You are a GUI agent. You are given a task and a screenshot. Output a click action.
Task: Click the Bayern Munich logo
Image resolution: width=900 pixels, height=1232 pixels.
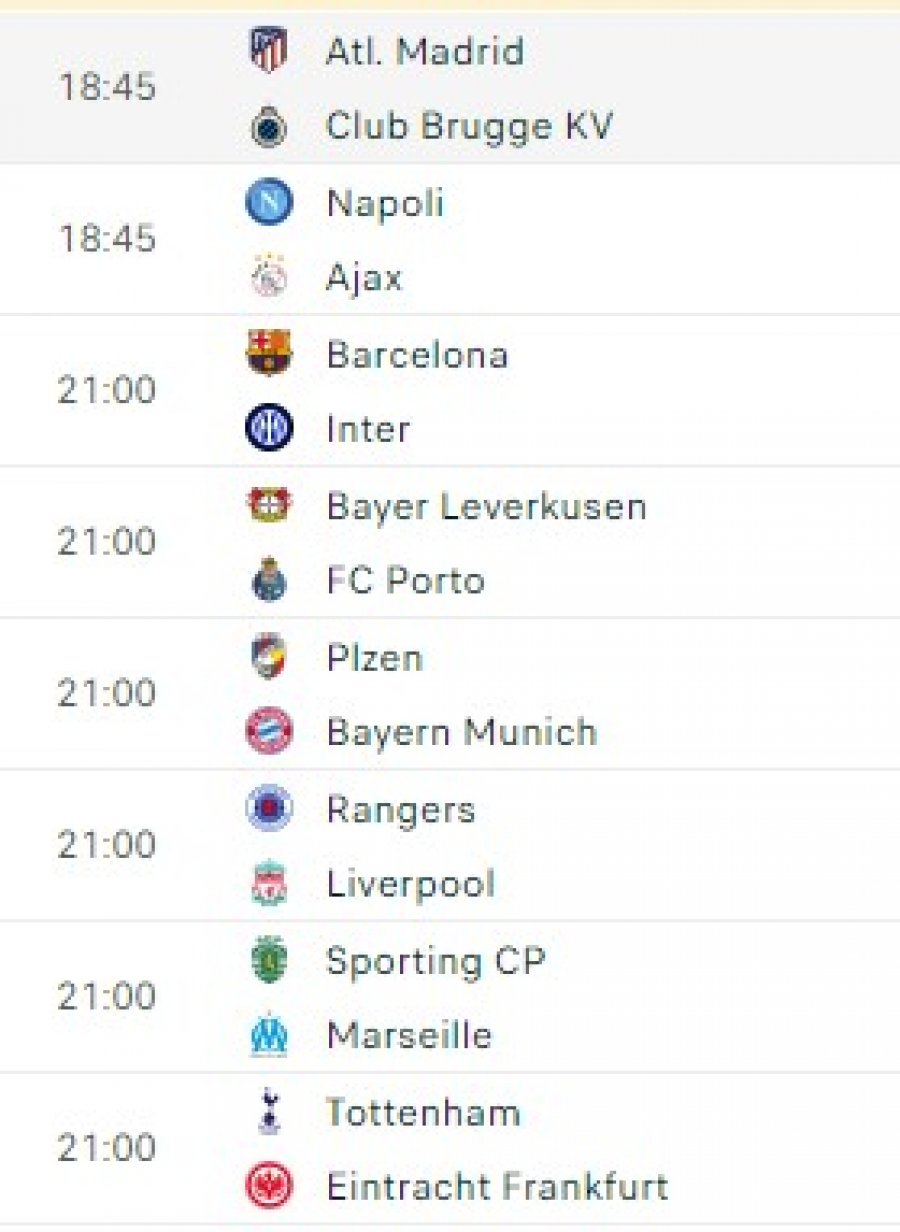pyautogui.click(x=268, y=732)
